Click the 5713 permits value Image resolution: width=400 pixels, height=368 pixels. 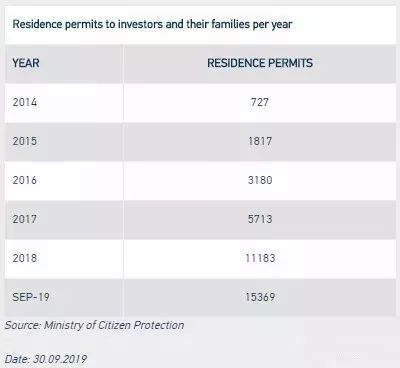click(x=260, y=219)
